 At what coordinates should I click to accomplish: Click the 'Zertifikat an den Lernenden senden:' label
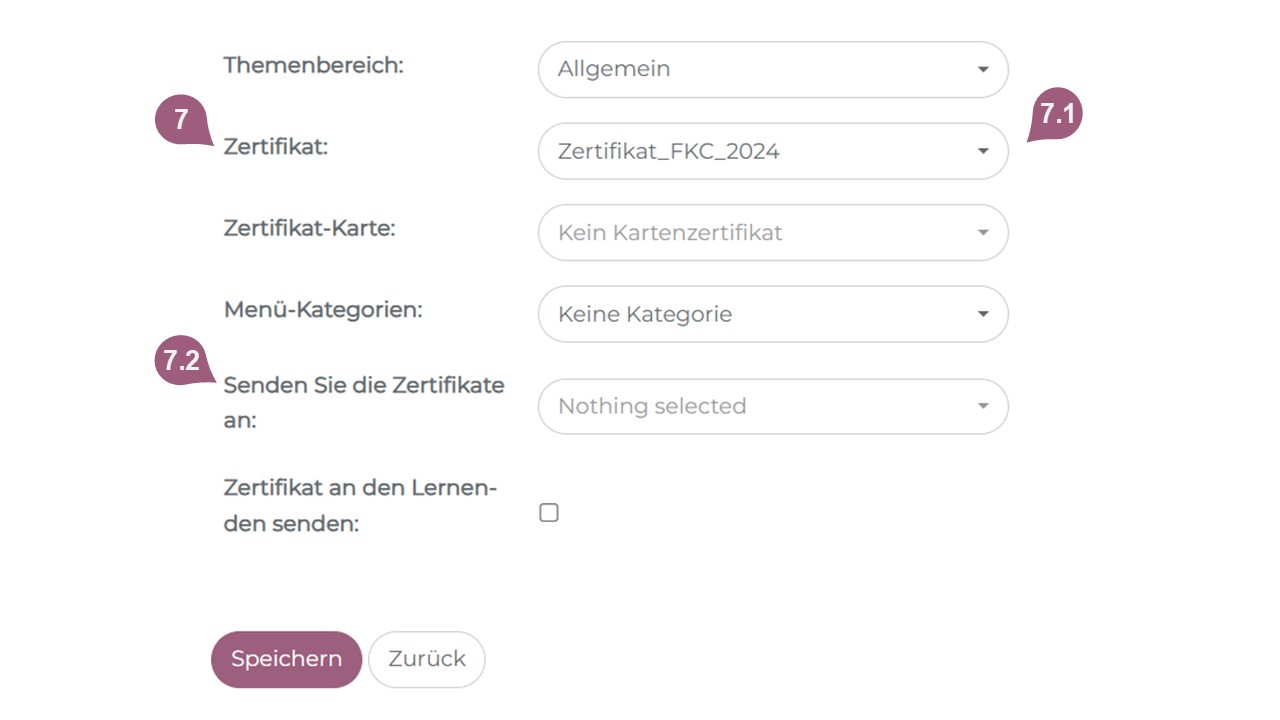360,505
